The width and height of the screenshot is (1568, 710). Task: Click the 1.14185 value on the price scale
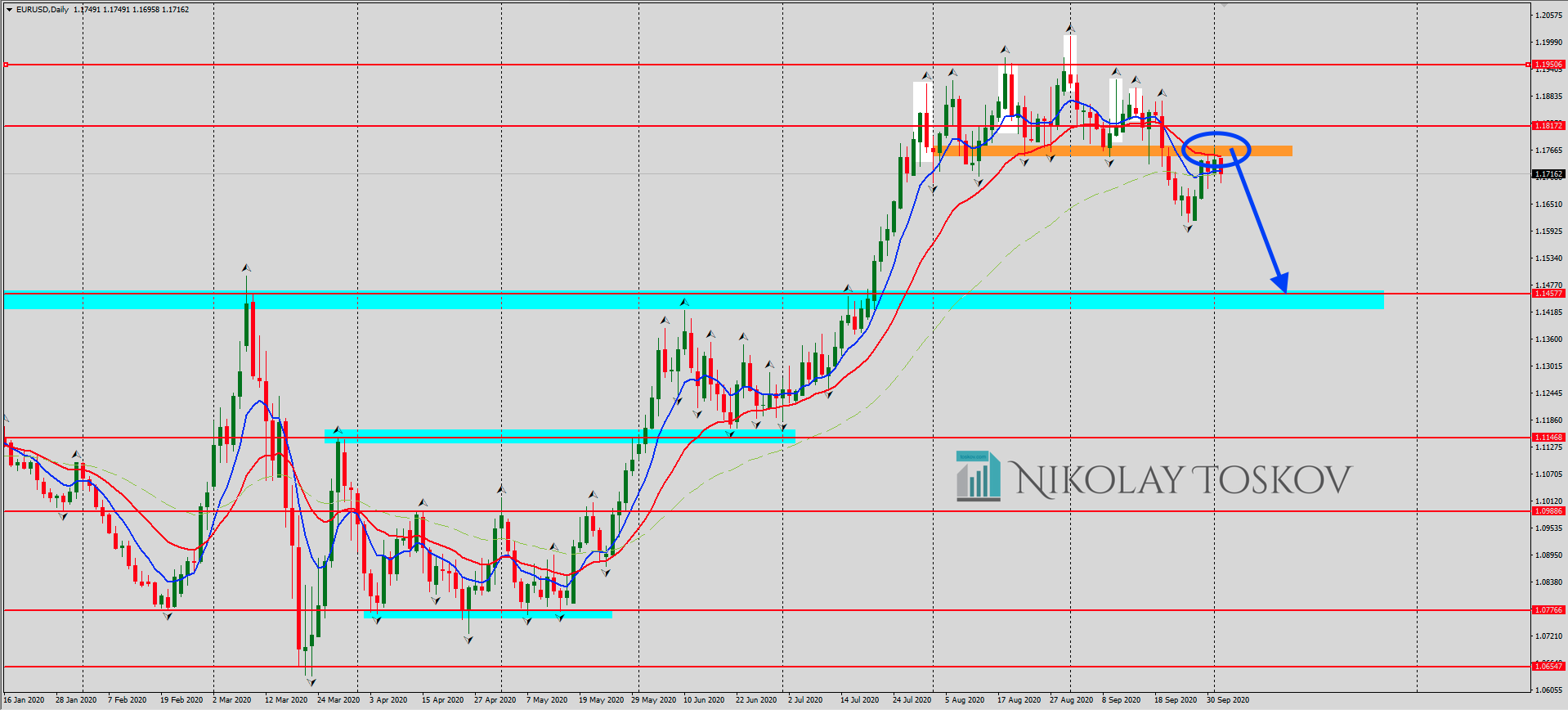(x=1549, y=312)
